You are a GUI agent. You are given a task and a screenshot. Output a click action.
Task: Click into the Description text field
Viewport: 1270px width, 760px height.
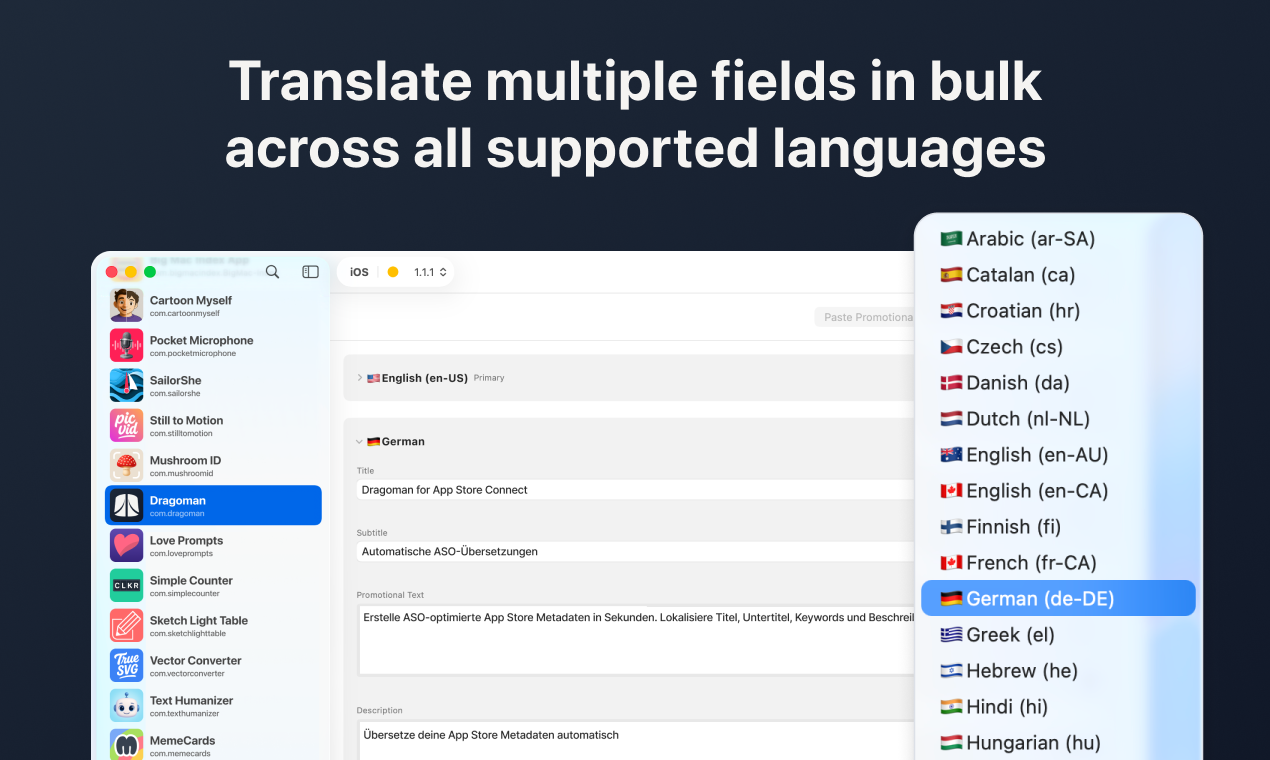click(x=636, y=740)
